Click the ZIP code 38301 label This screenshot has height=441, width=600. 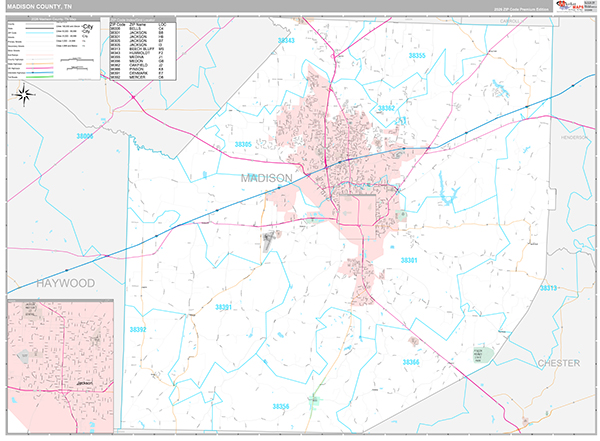point(410,260)
